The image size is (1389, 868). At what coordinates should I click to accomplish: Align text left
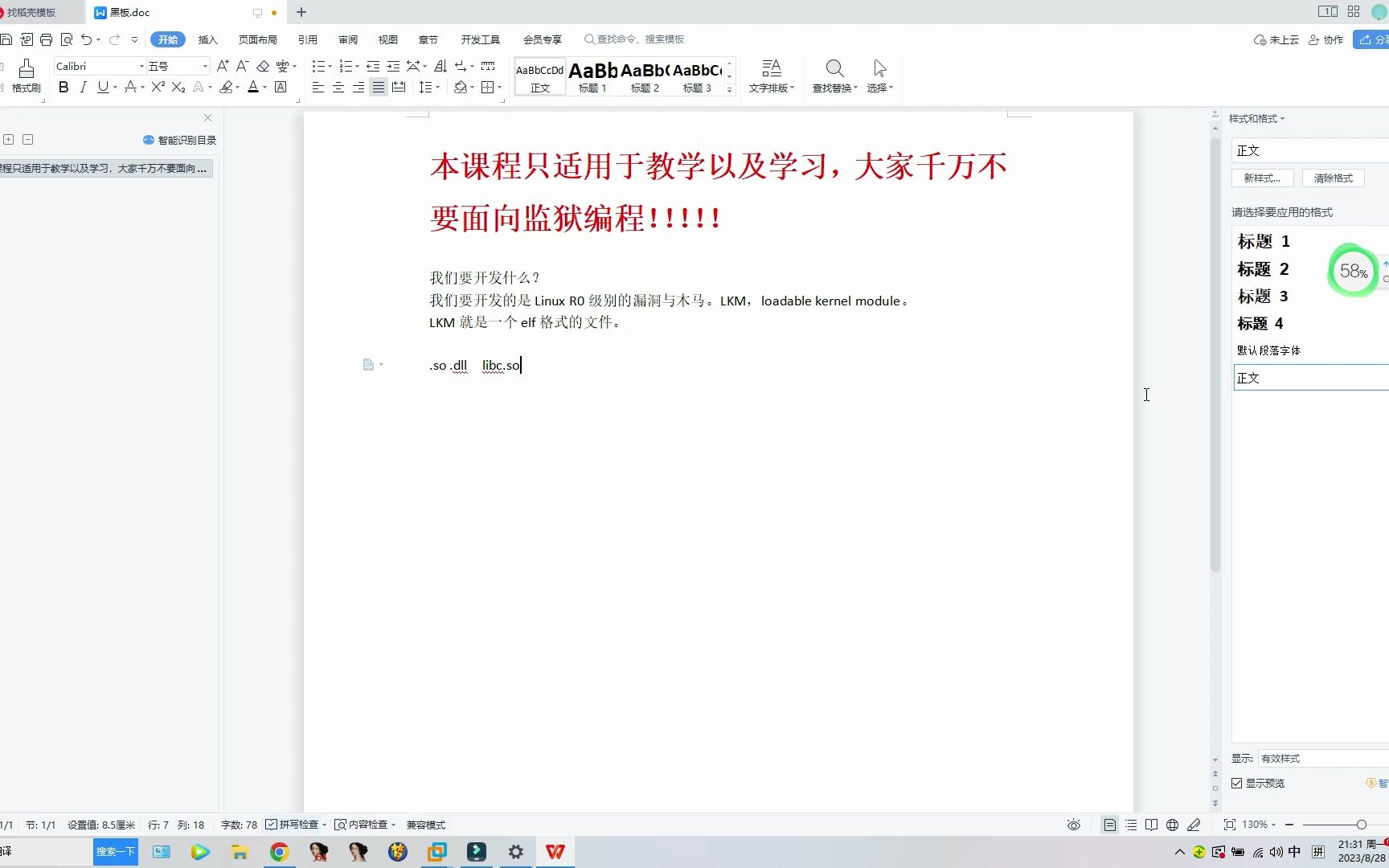pos(318,87)
